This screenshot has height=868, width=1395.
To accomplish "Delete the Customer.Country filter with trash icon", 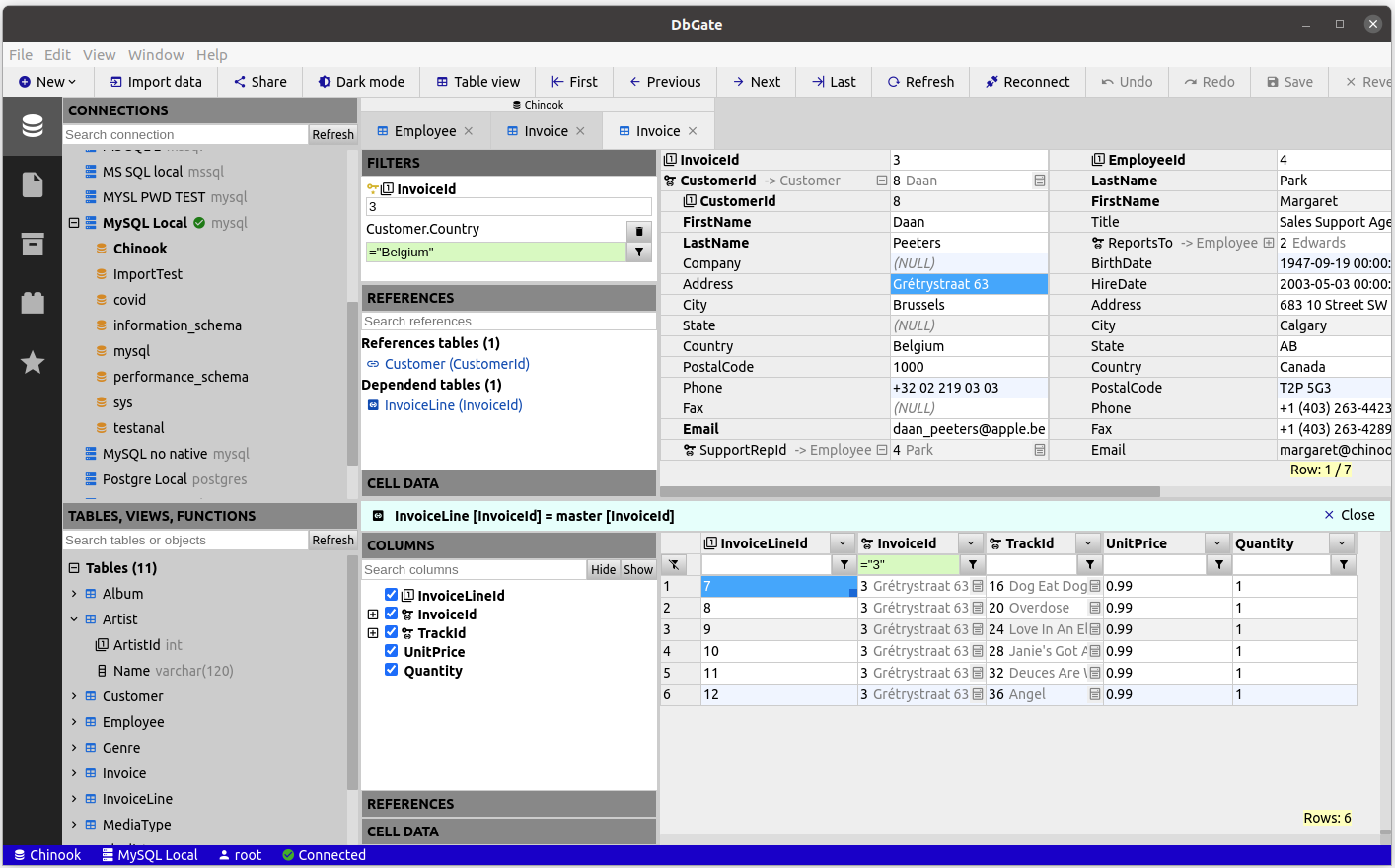I will (639, 231).
